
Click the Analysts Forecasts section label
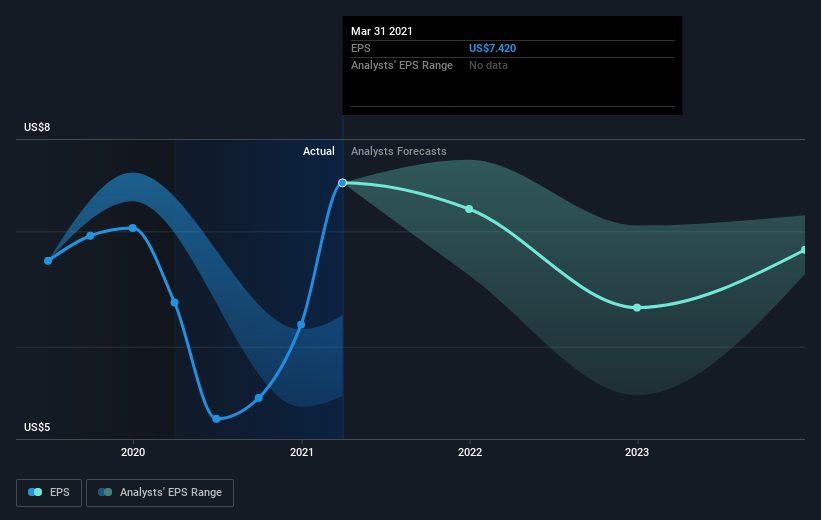point(398,151)
